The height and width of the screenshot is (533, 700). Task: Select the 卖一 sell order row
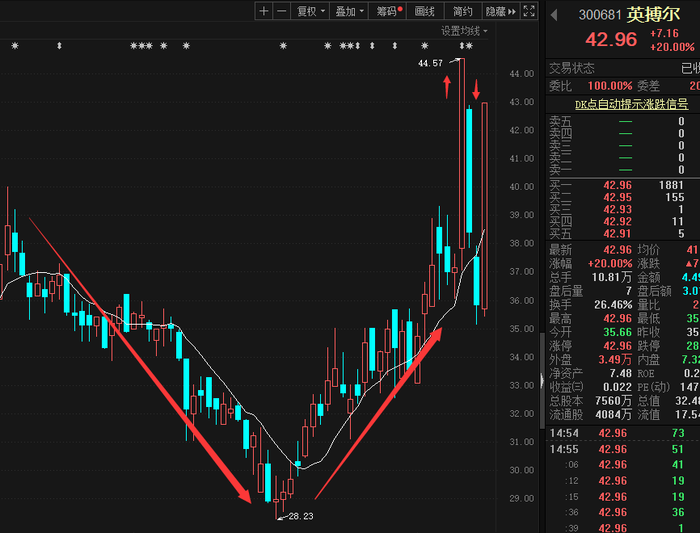click(x=623, y=170)
